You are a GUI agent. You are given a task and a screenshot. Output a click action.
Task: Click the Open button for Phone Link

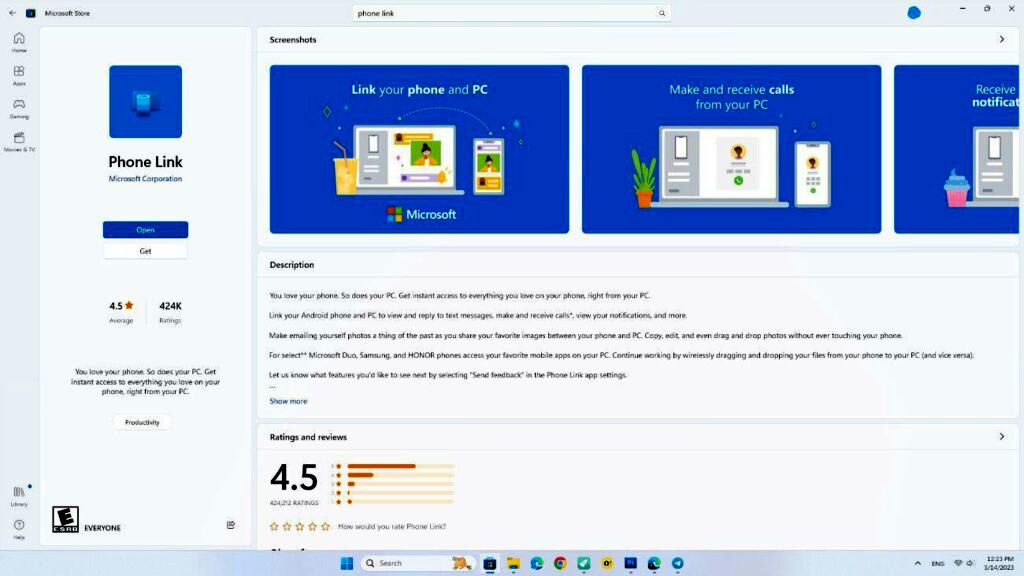click(145, 230)
